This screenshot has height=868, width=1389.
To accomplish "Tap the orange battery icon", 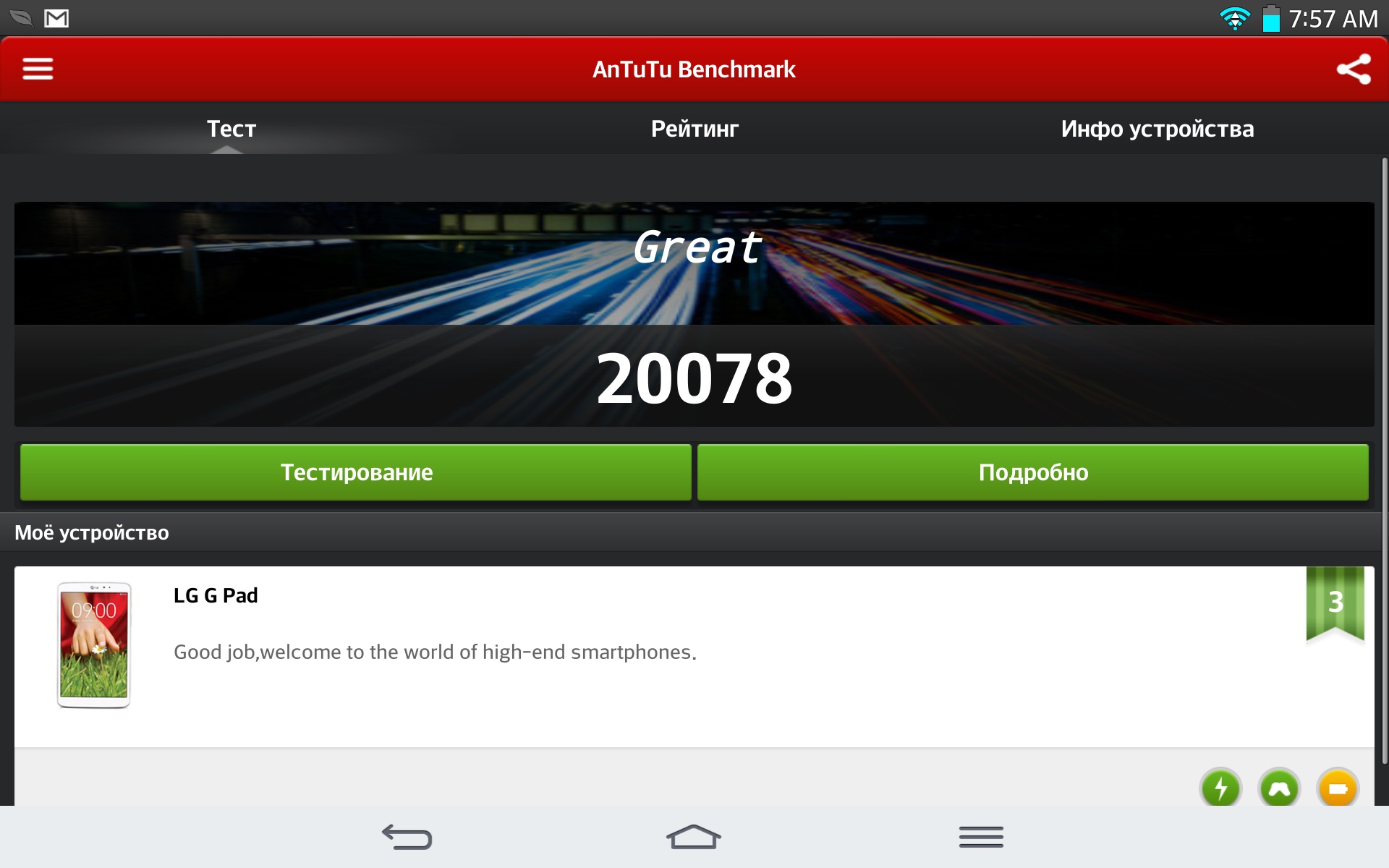I will pos(1338,788).
